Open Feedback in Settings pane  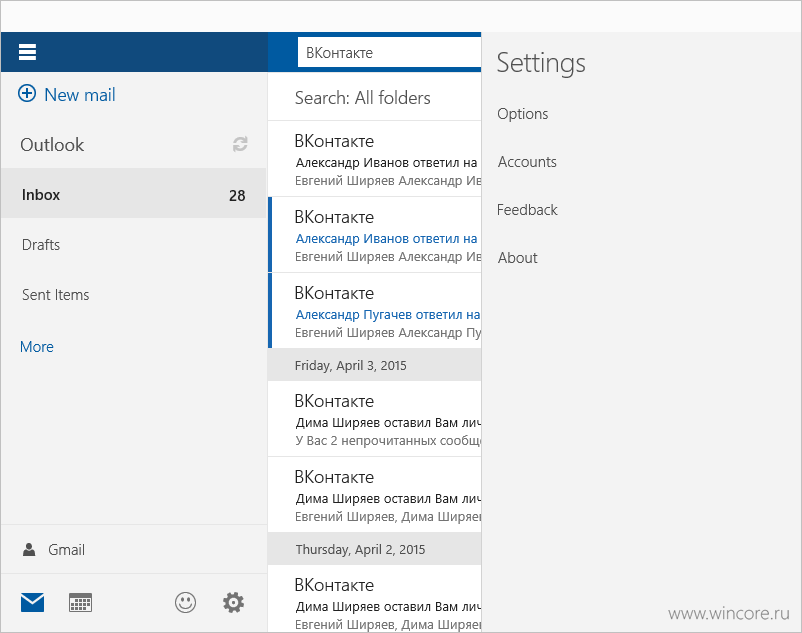click(x=527, y=210)
